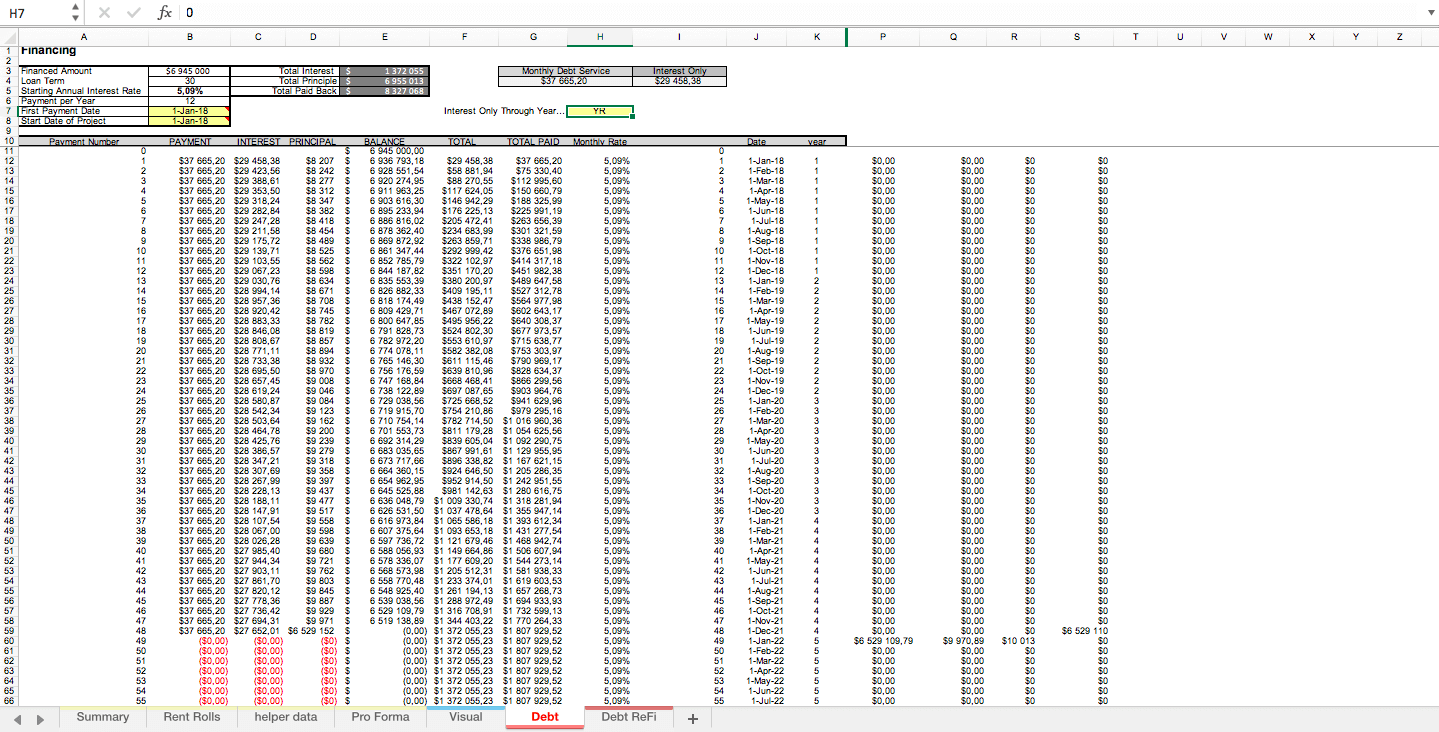This screenshot has width=1439, height=732.
Task: Click the Total Principle value 6 955 013
Action: pos(385,81)
